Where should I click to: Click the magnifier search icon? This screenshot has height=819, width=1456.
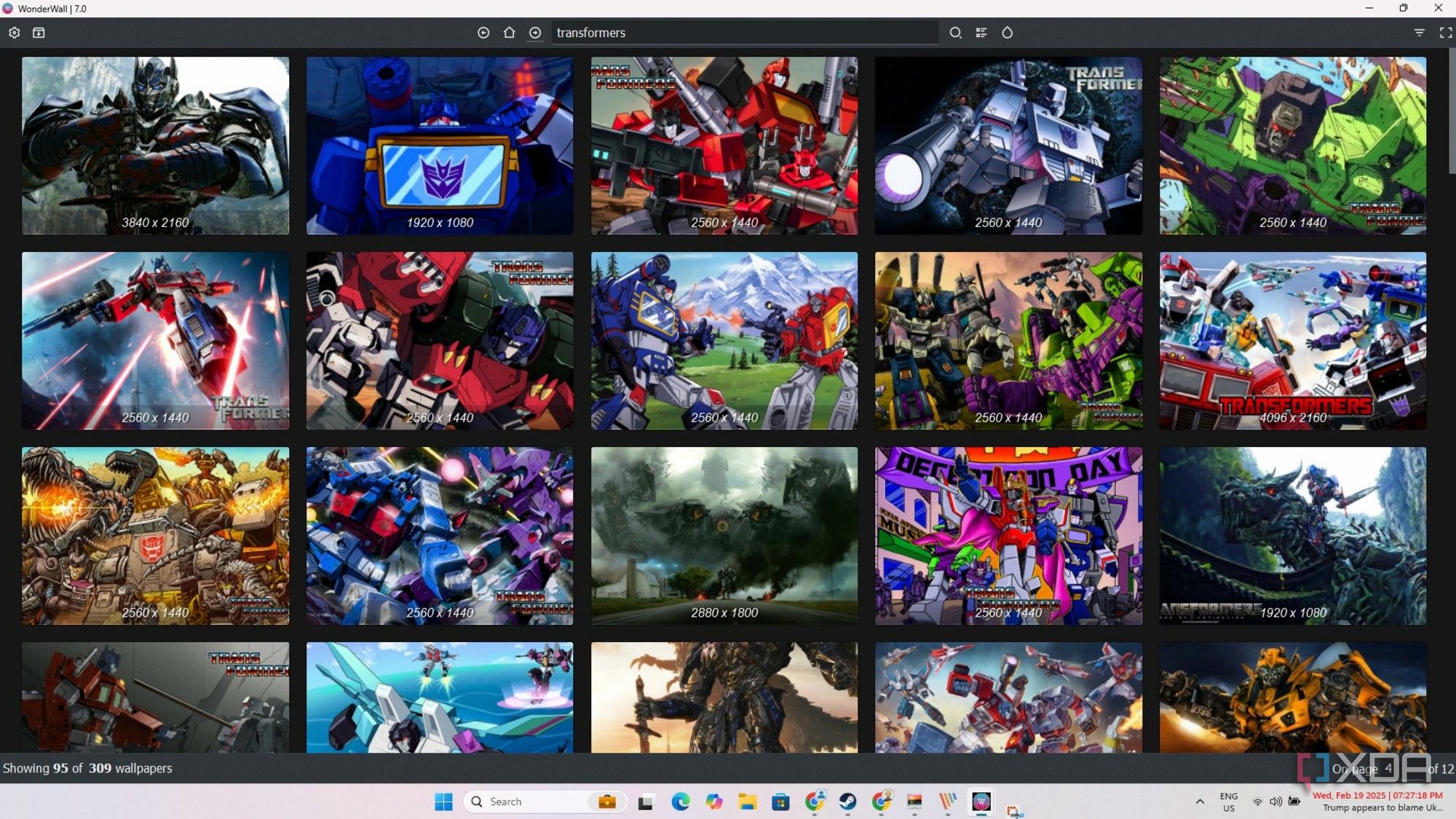click(x=956, y=33)
